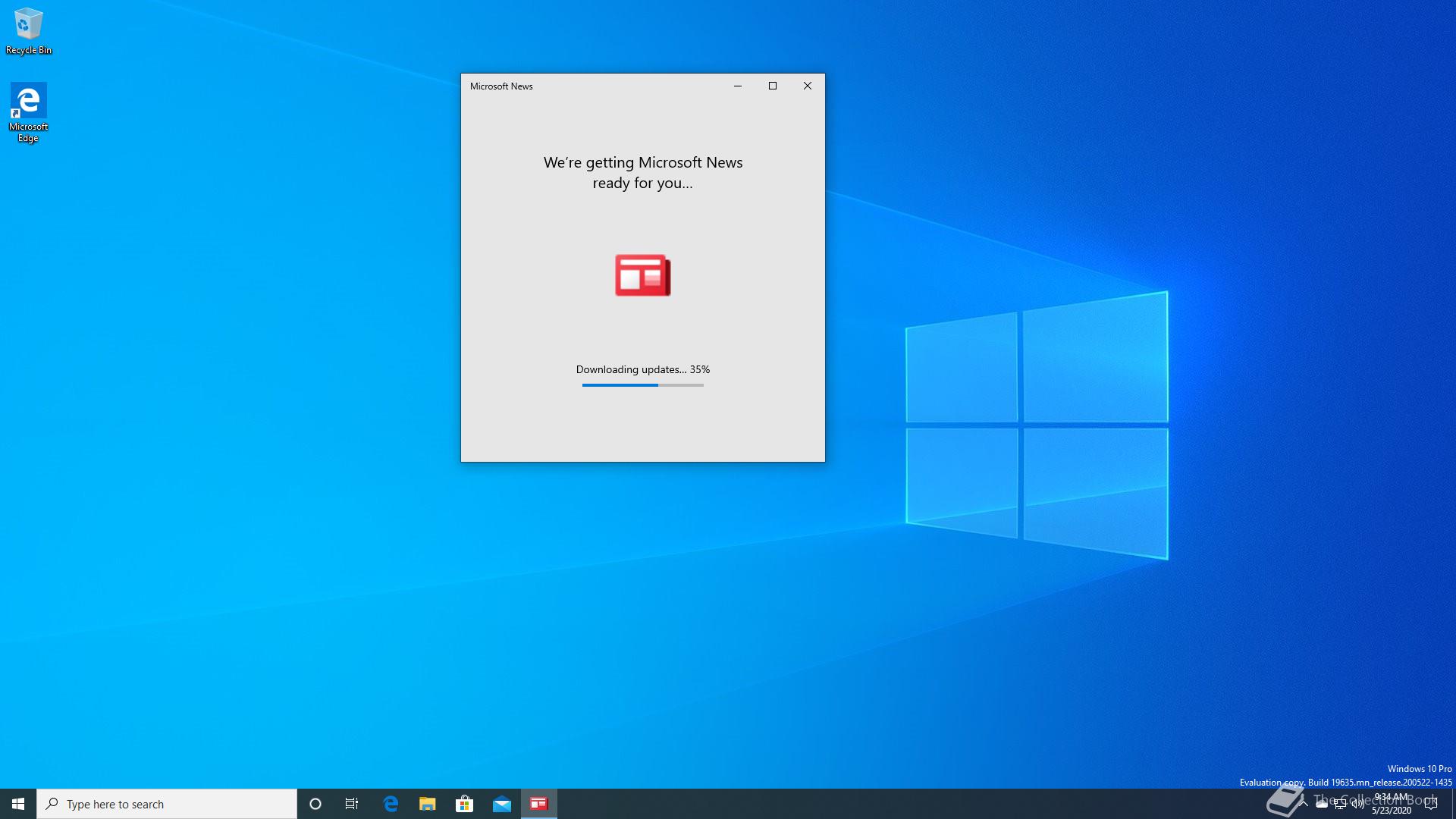Viewport: 1456px width, 819px height.
Task: Click the Downloading updates progress bar
Action: (x=643, y=385)
